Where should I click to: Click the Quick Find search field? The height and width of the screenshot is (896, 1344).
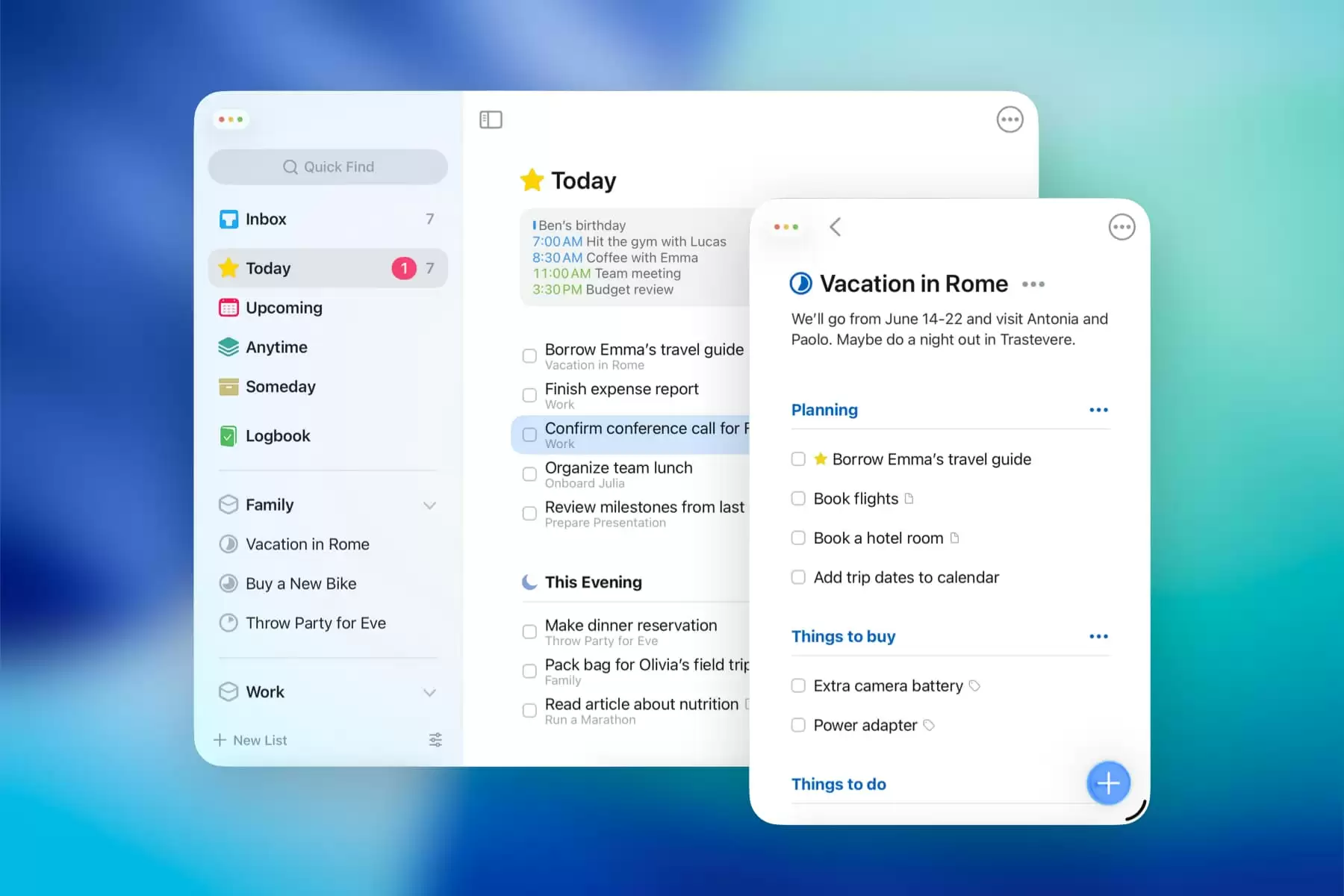(x=328, y=167)
